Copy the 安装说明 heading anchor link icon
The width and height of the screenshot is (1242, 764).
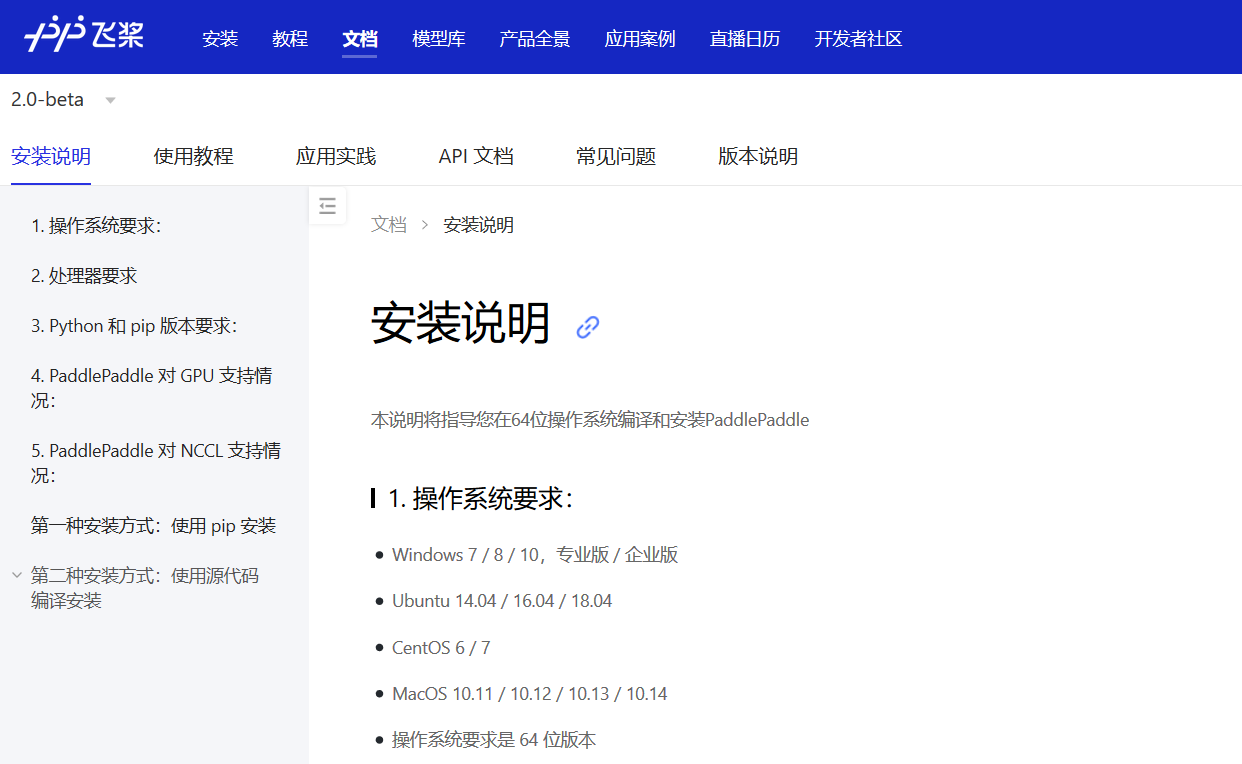pyautogui.click(x=588, y=327)
